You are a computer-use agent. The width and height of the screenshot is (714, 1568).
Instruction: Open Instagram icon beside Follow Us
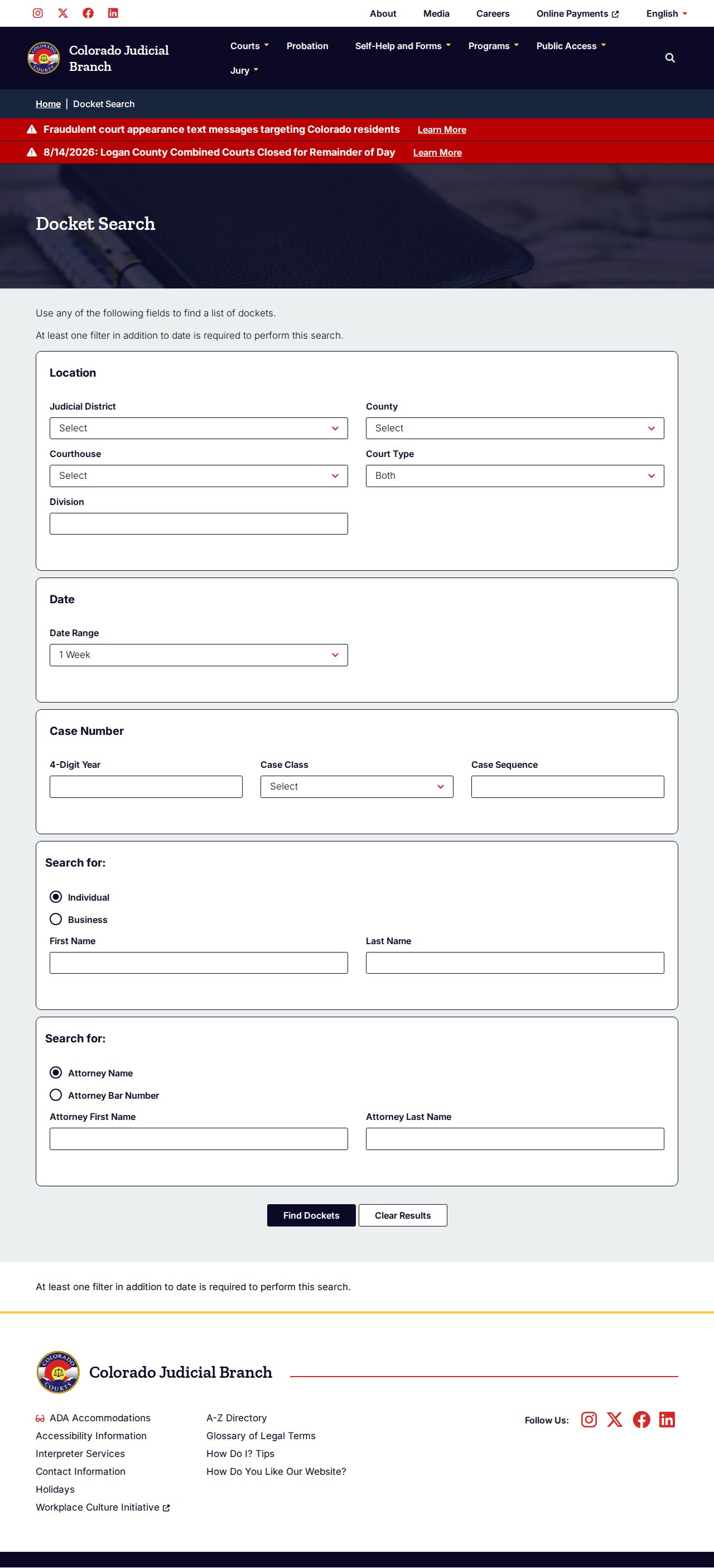tap(588, 1420)
